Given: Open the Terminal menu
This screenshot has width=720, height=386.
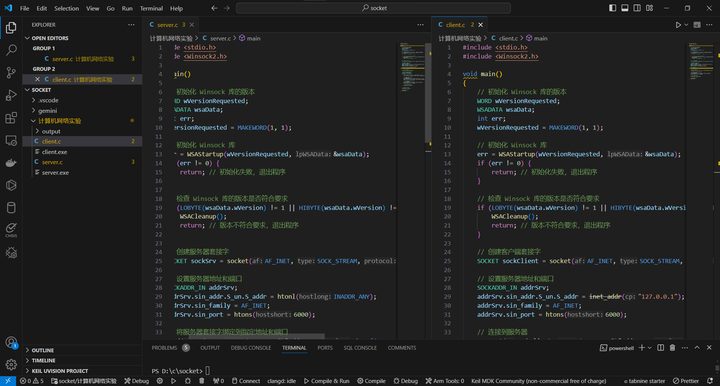Looking at the screenshot, I should pyautogui.click(x=151, y=8).
